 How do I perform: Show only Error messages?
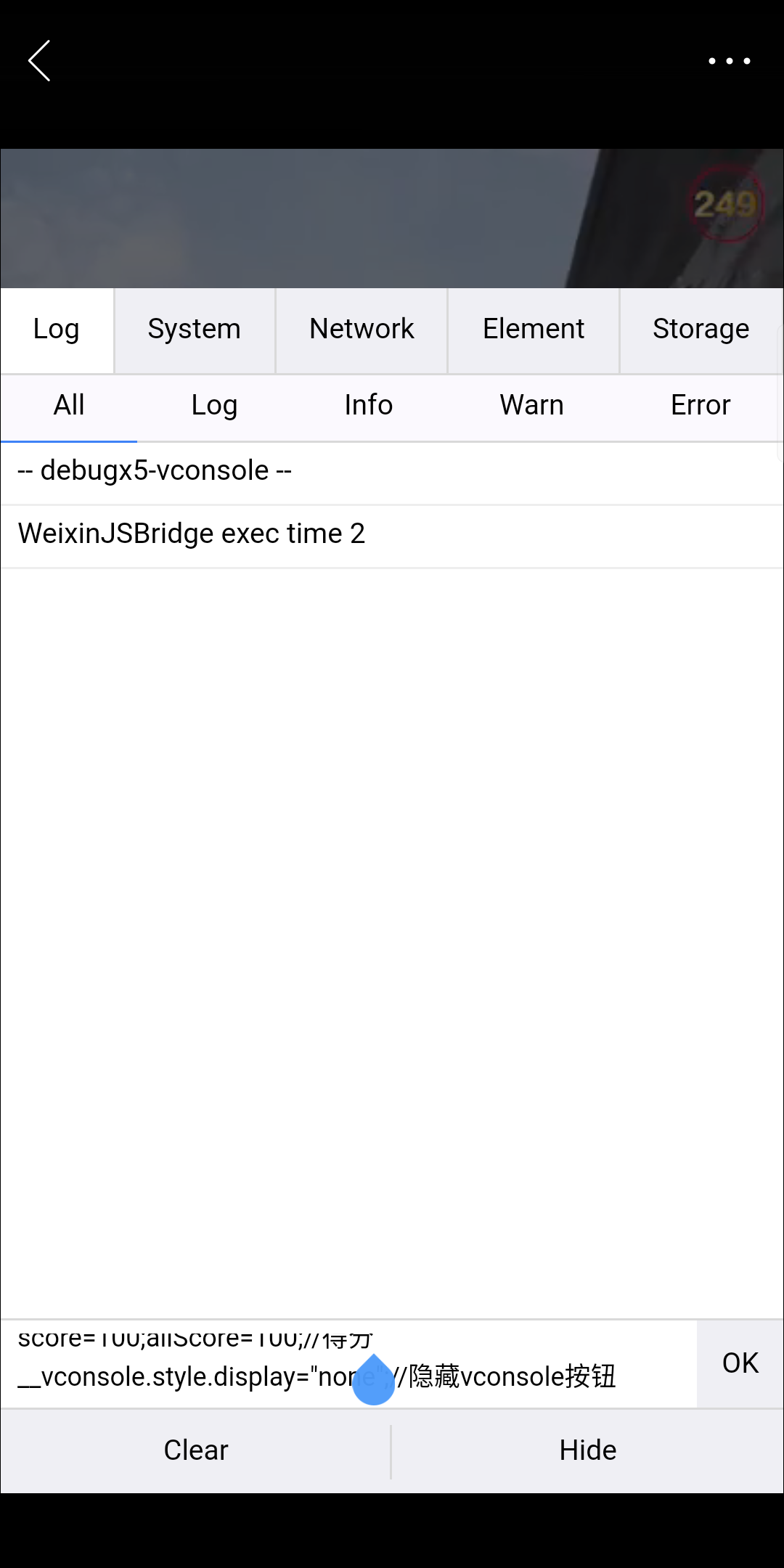700,406
